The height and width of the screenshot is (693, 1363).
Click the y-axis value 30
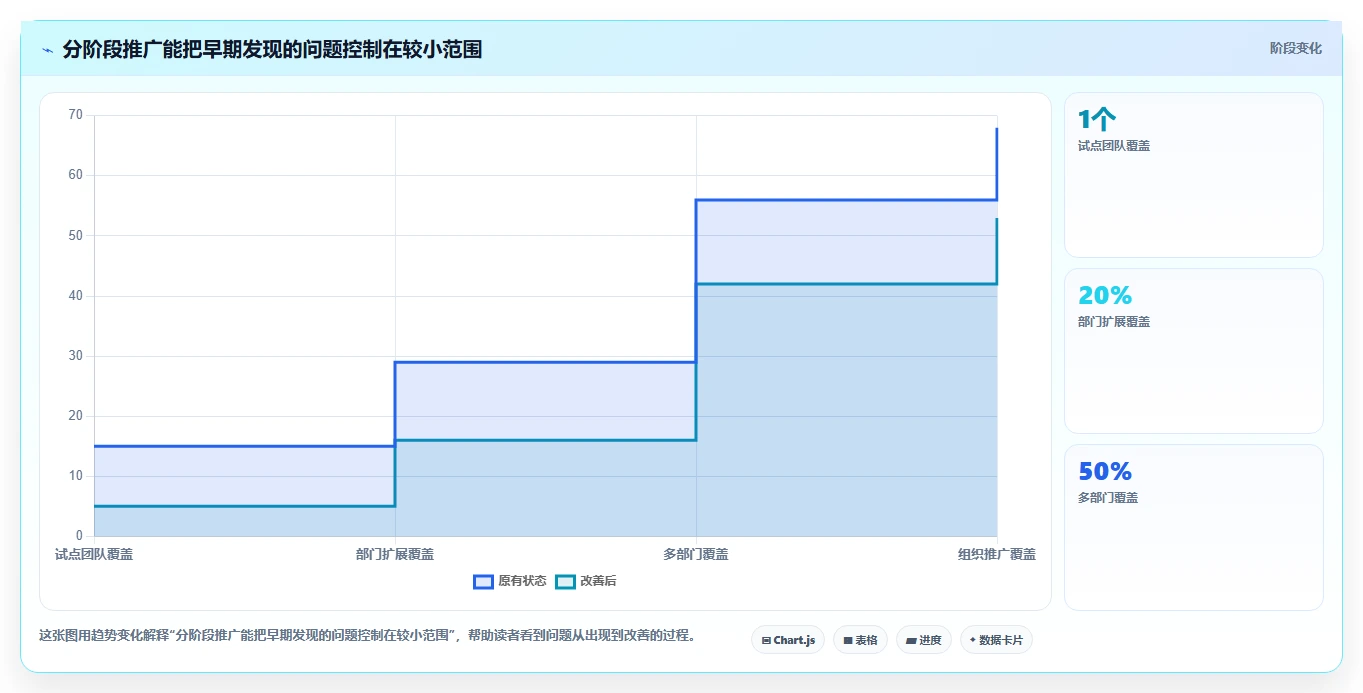(x=76, y=356)
